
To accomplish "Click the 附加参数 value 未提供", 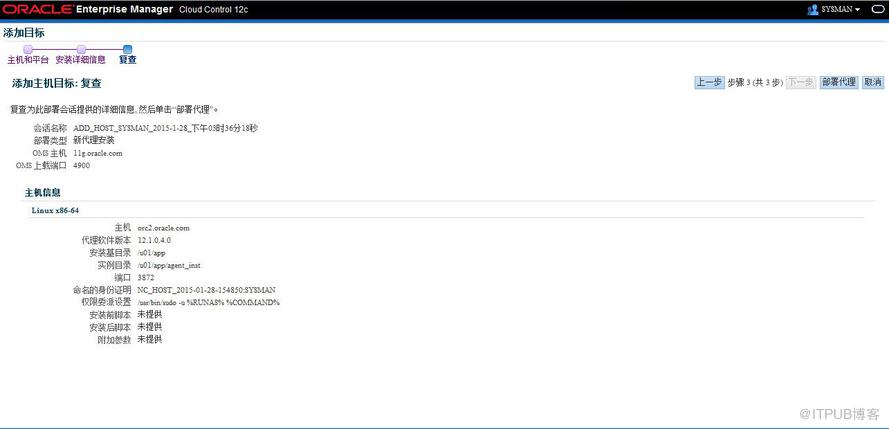I will click(x=150, y=339).
